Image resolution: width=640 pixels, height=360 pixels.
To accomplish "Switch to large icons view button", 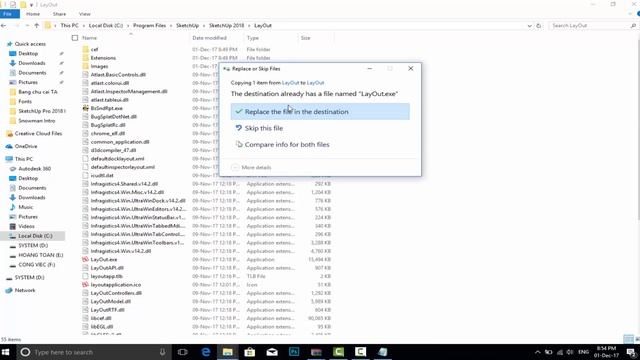I will (638, 339).
